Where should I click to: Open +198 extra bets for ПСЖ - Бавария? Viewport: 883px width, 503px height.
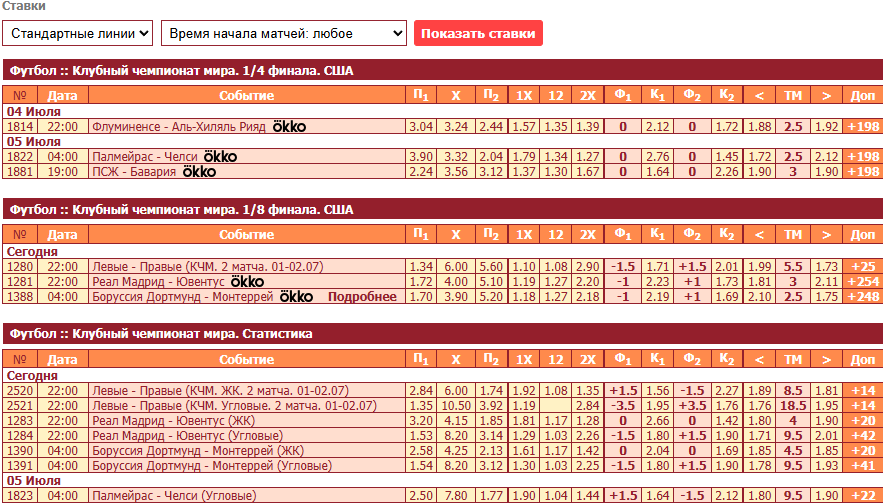pyautogui.click(x=863, y=171)
